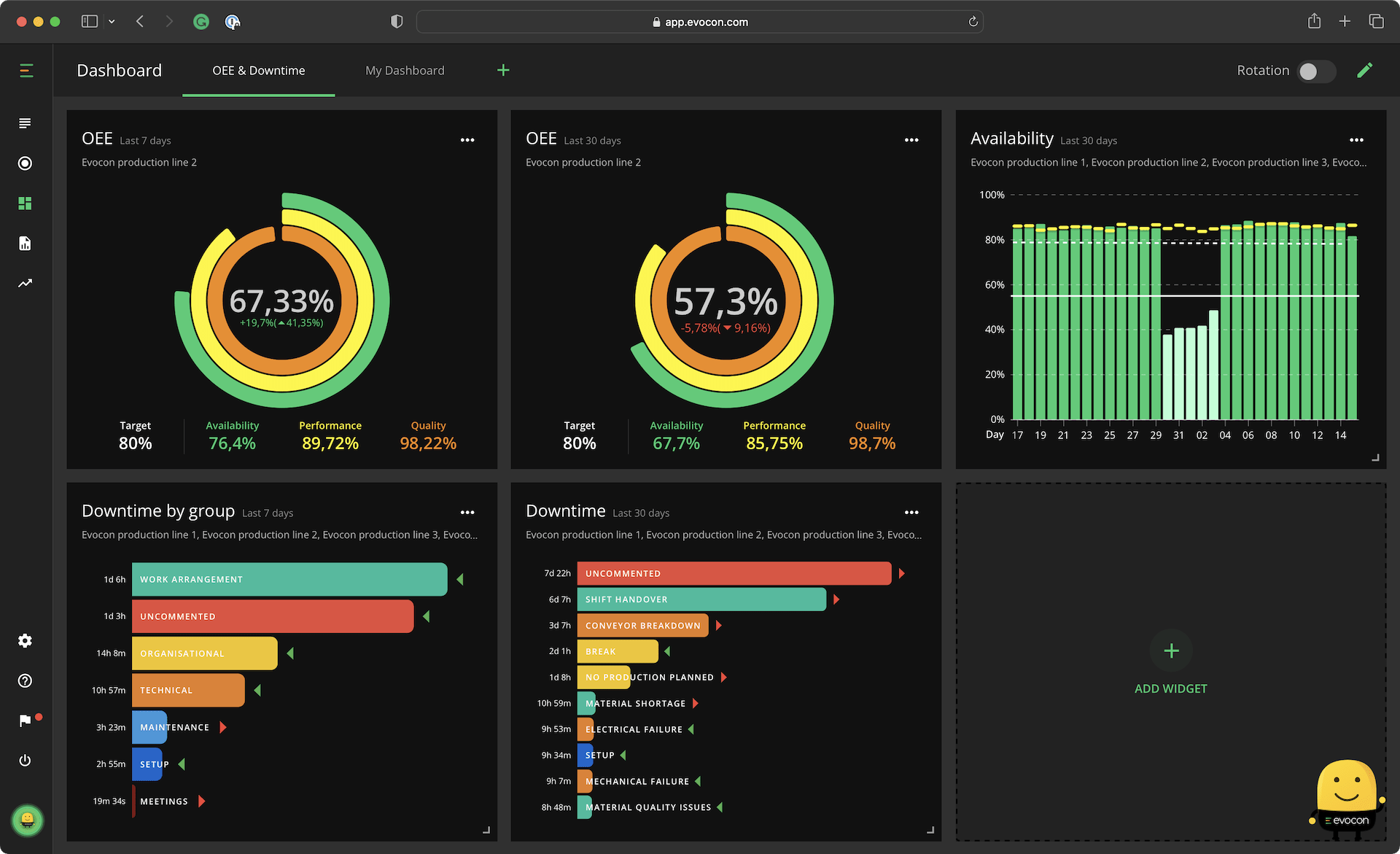Click the WORK ARRANGEMENT downtime bar

[x=289, y=579]
